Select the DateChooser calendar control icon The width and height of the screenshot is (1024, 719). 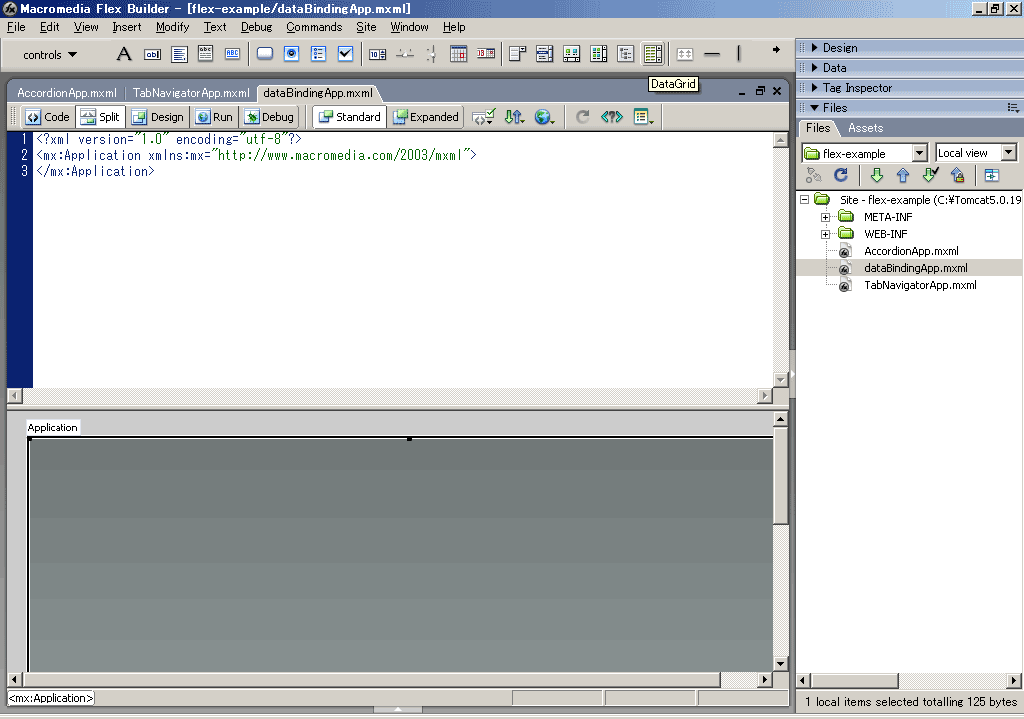click(x=458, y=54)
